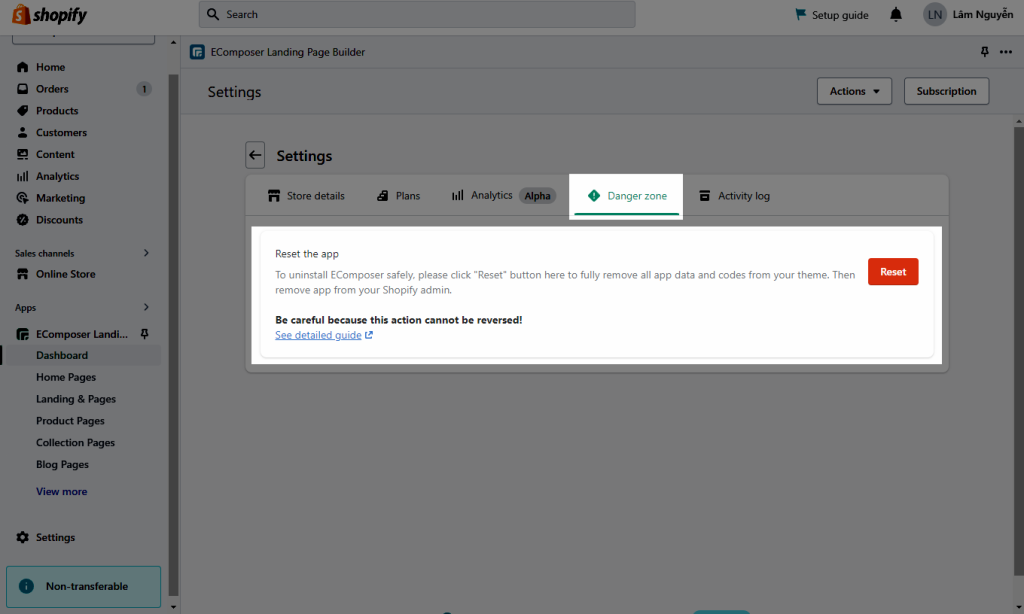
Task: Click the external link icon beside guide
Action: 369,334
